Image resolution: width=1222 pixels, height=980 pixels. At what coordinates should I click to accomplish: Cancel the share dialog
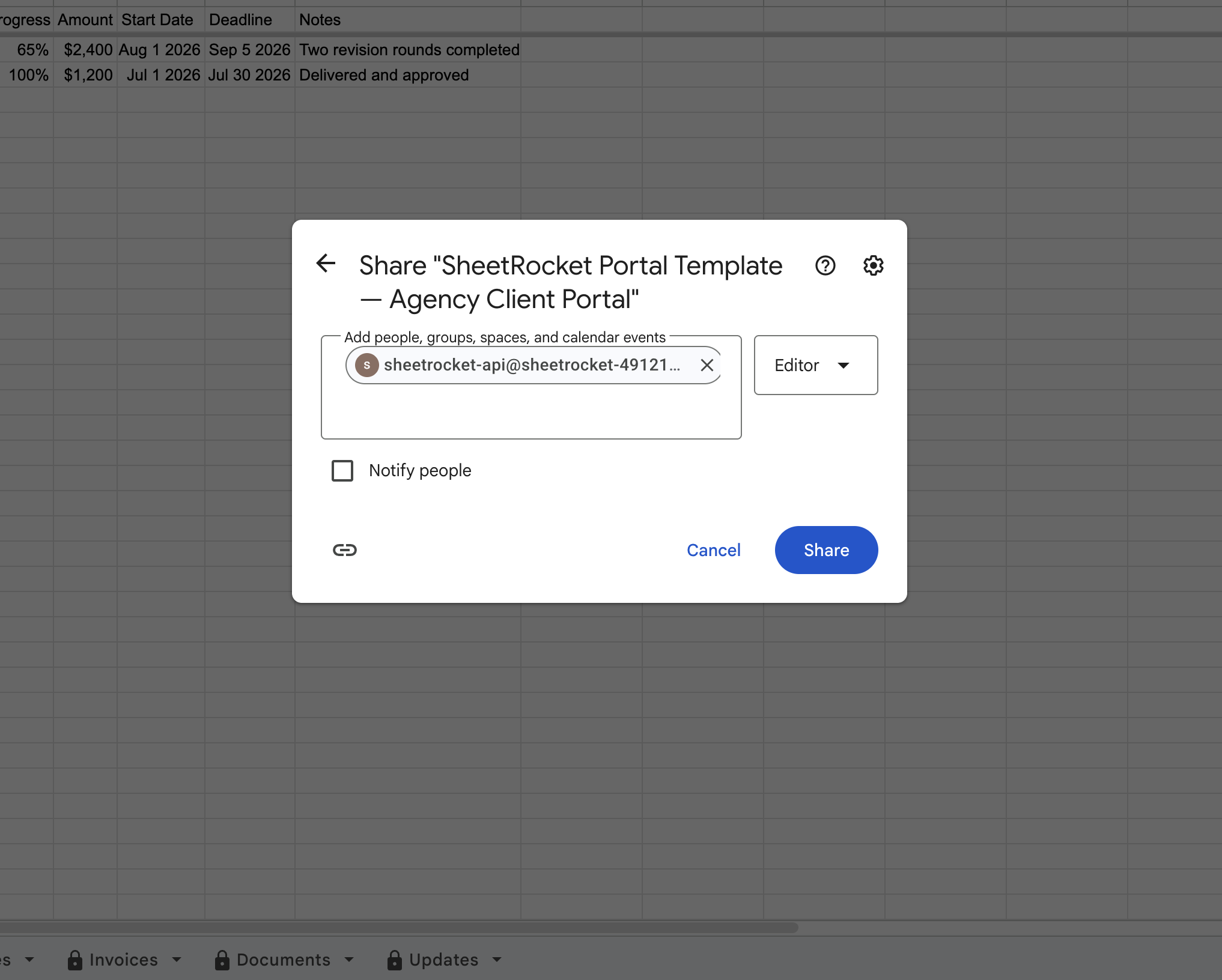(714, 550)
